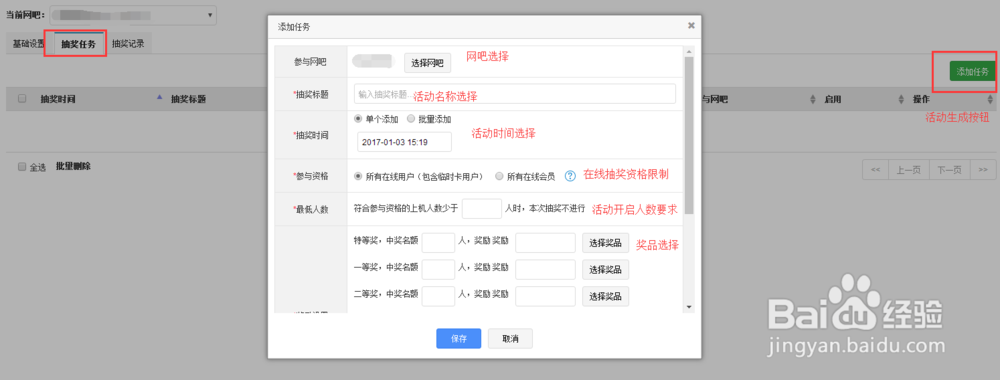Sort by the 抽奖时间 column arrow
The height and width of the screenshot is (380, 1000).
[x=159, y=98]
